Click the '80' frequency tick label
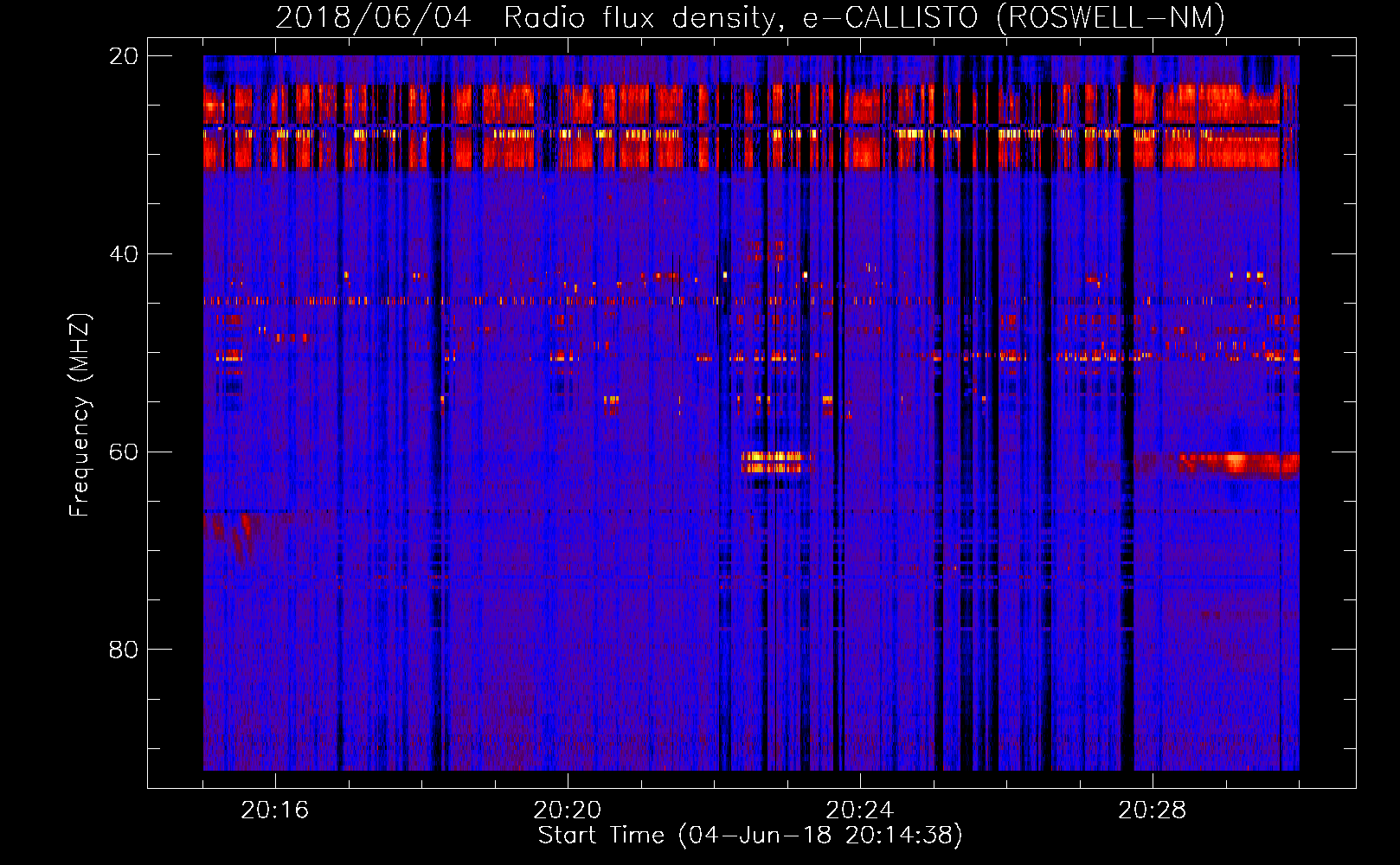 (x=123, y=650)
